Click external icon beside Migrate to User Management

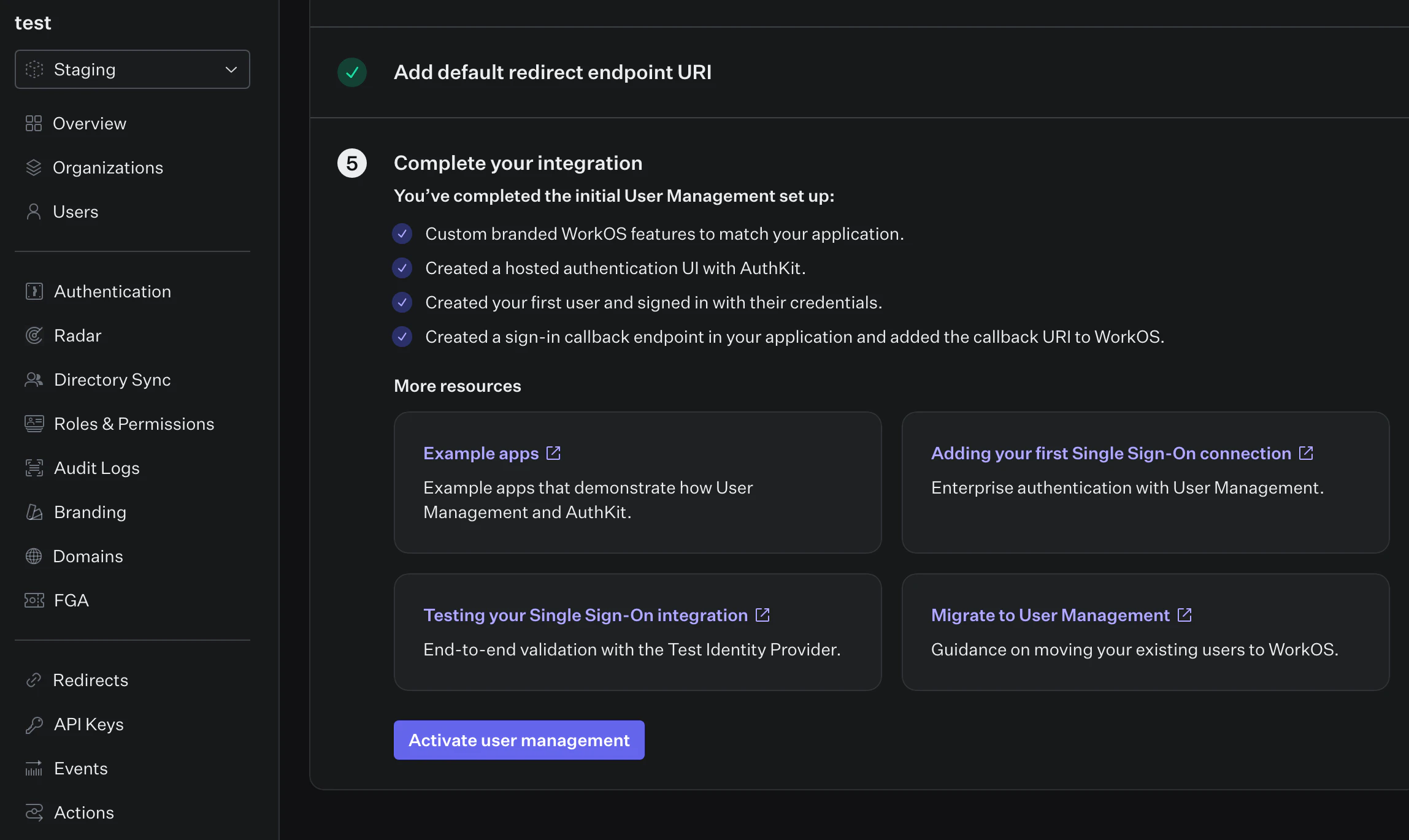click(1184, 615)
